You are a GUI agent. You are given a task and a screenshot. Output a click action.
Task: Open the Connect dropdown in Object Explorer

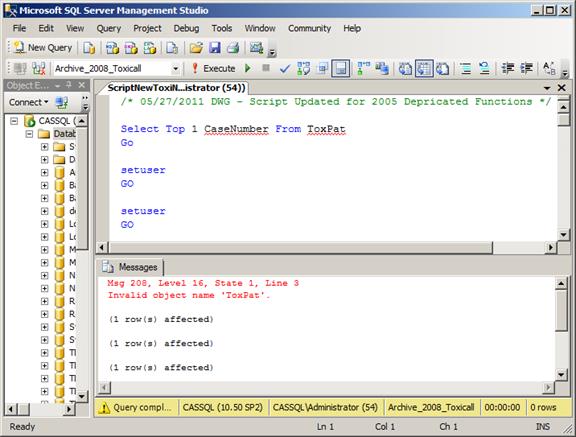tap(29, 102)
